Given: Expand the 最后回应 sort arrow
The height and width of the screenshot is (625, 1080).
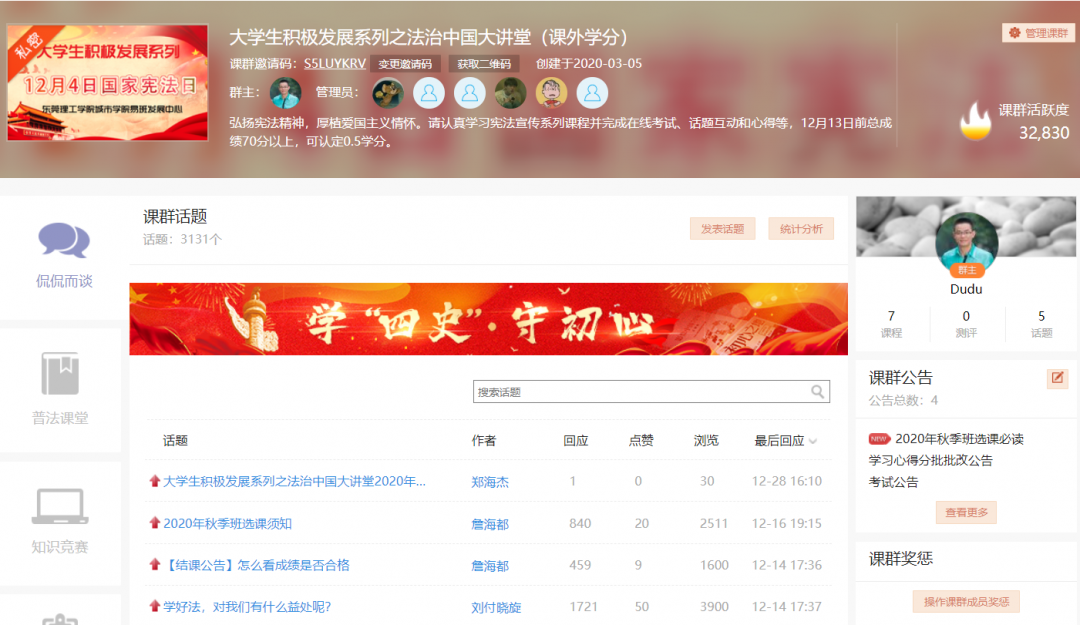Looking at the screenshot, I should (x=812, y=441).
